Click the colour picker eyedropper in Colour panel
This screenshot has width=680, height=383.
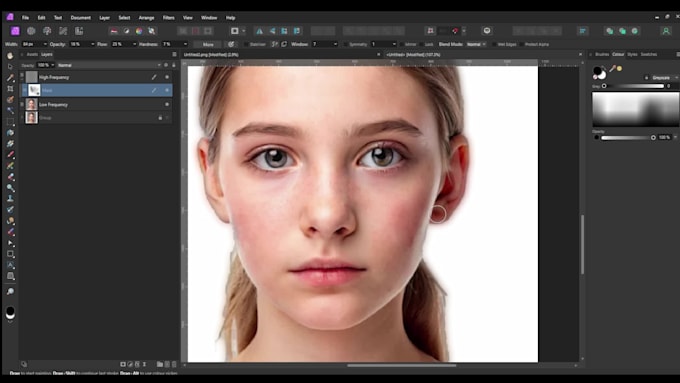click(x=612, y=69)
